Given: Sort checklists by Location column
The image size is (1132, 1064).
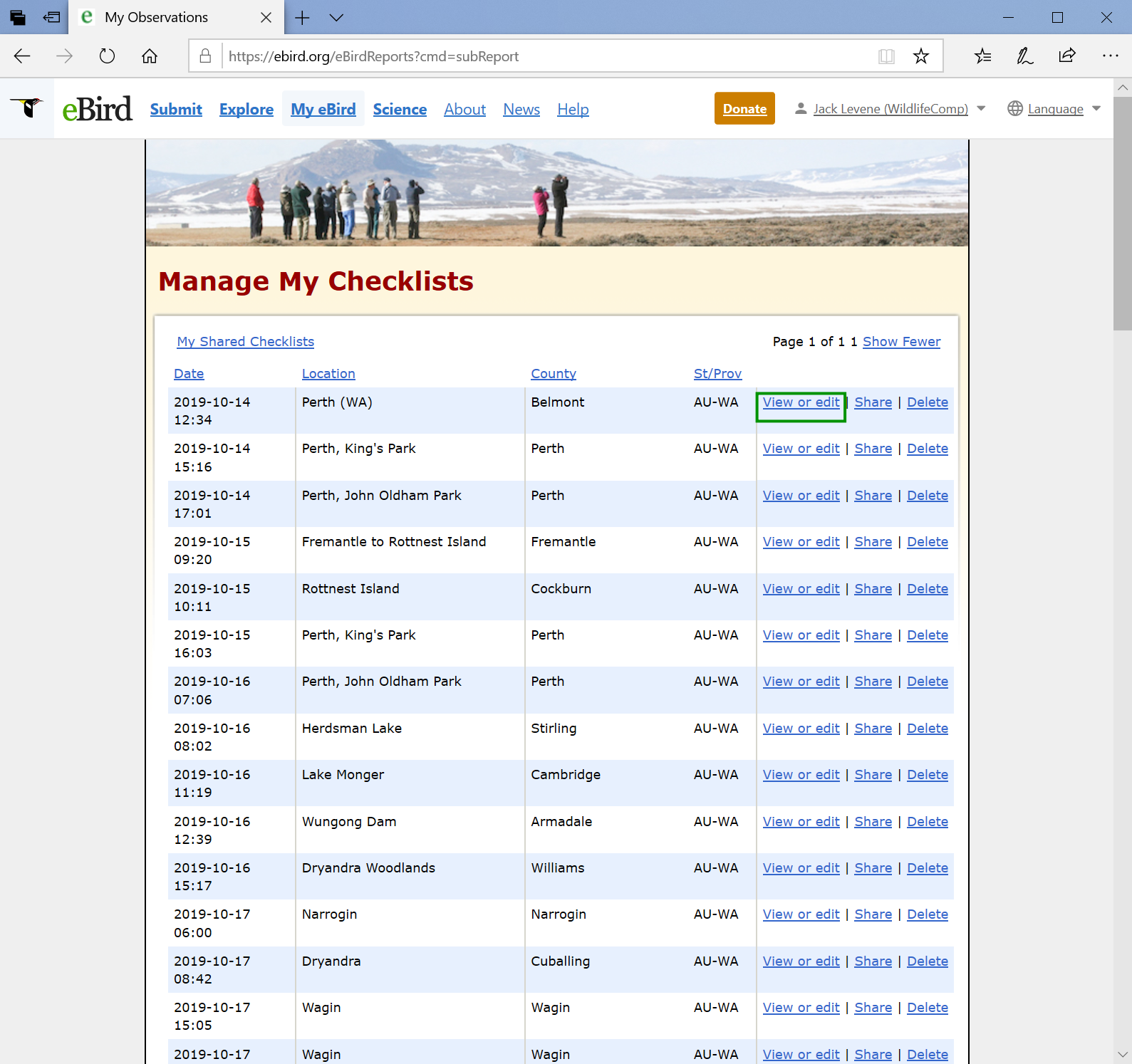Looking at the screenshot, I should 328,373.
